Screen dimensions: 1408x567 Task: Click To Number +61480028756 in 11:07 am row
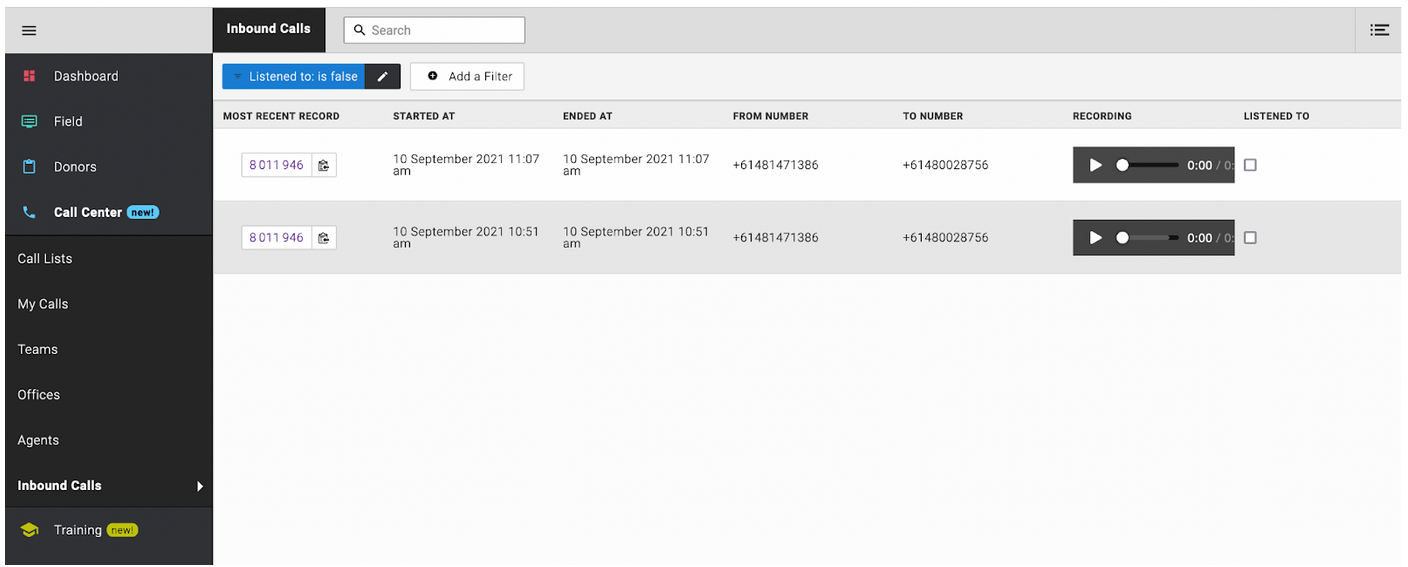tap(946, 165)
